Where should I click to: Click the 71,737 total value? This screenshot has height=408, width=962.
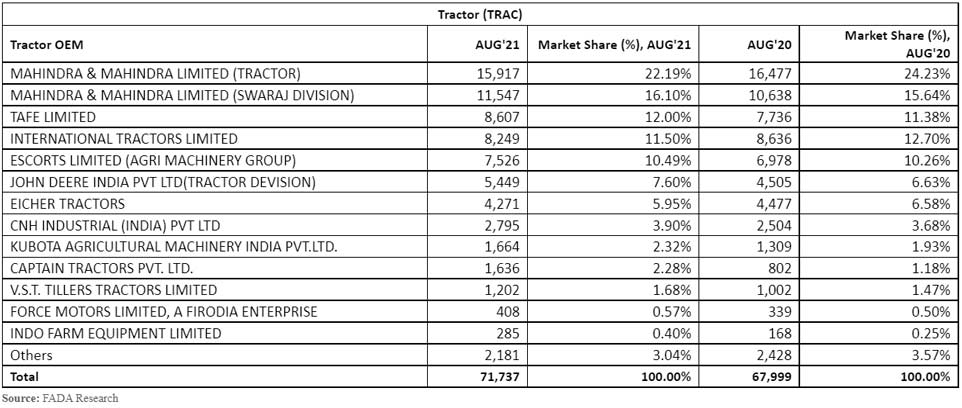click(x=498, y=377)
